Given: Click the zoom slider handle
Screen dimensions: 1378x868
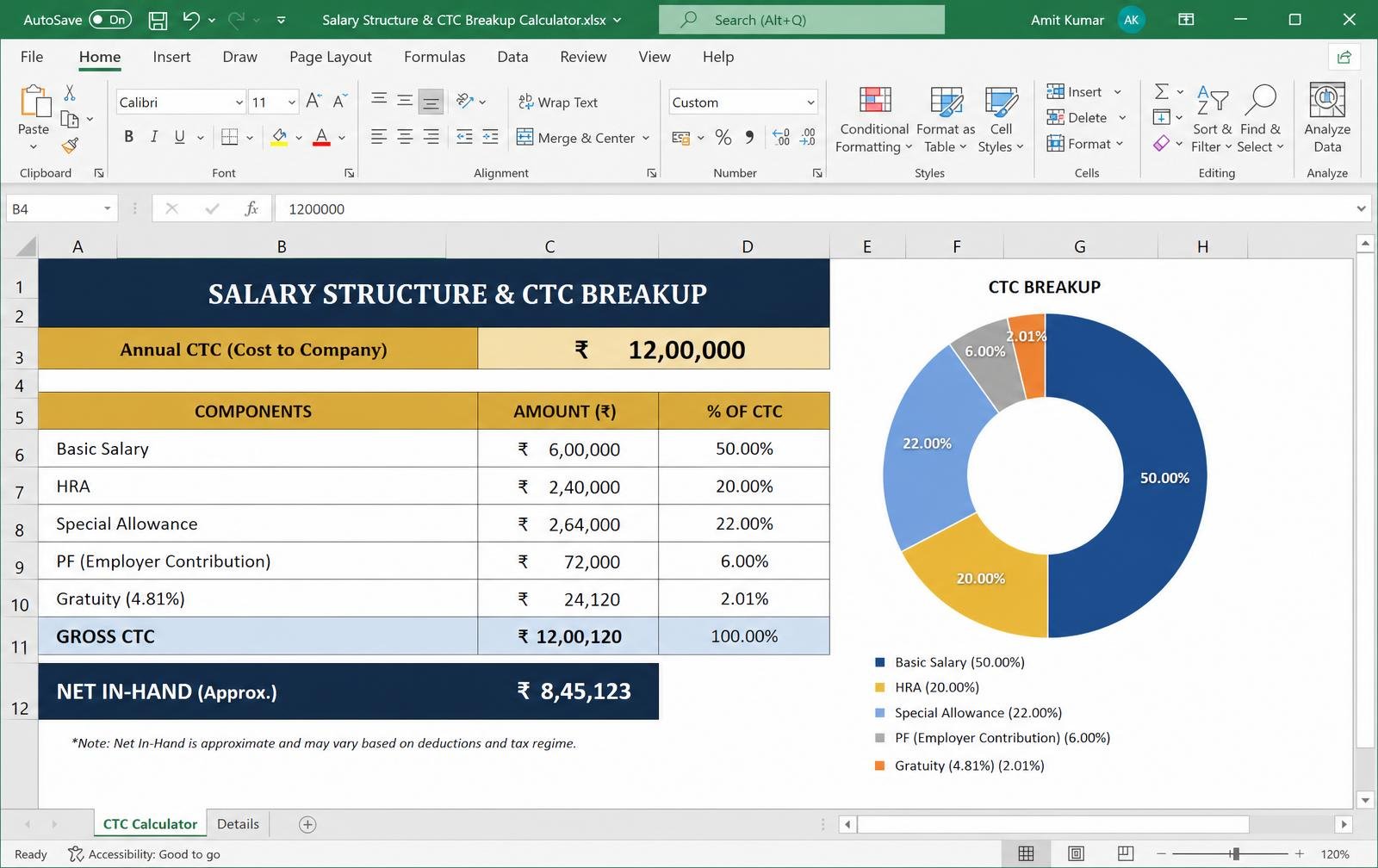Looking at the screenshot, I should [1235, 853].
